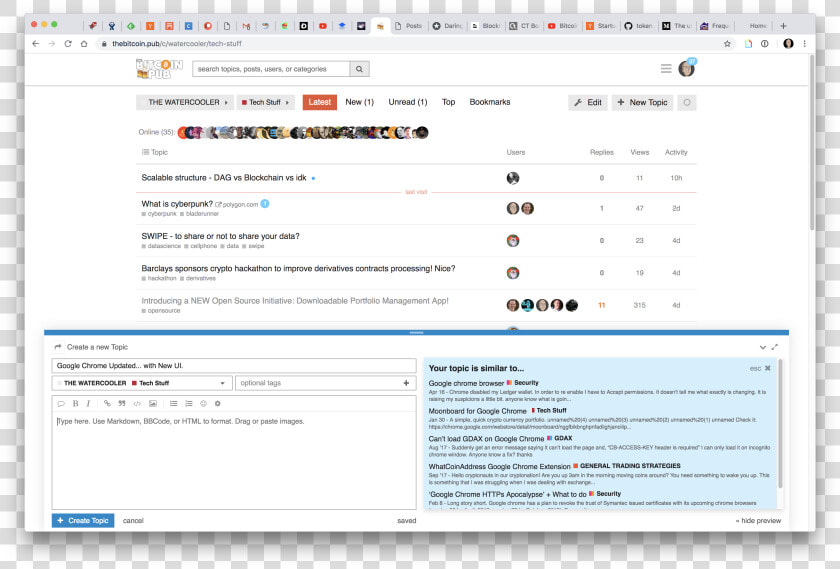Open a new browser tab
This screenshot has width=840, height=569.
pos(783,26)
